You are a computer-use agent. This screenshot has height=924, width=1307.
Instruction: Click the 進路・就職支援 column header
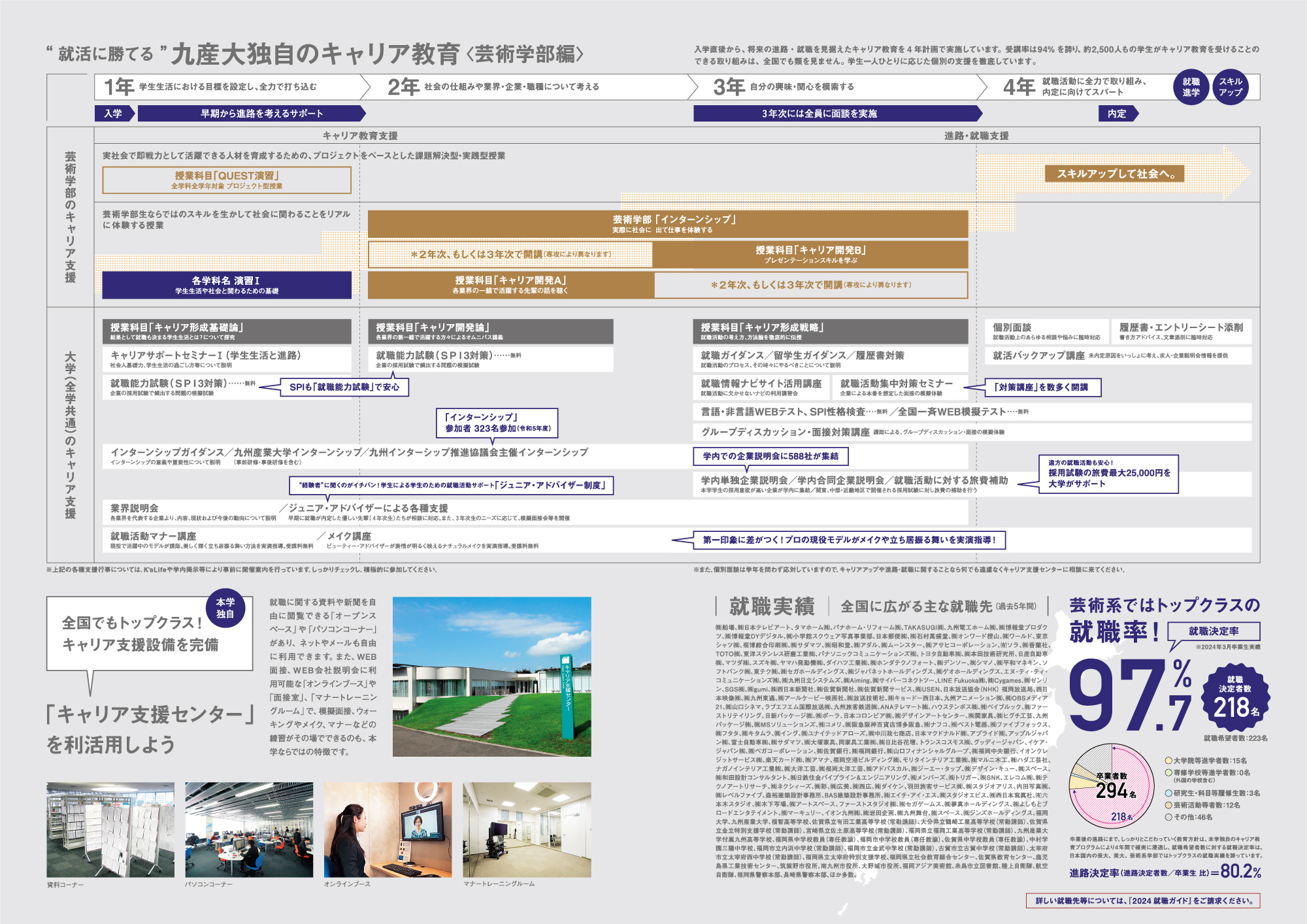point(976,136)
